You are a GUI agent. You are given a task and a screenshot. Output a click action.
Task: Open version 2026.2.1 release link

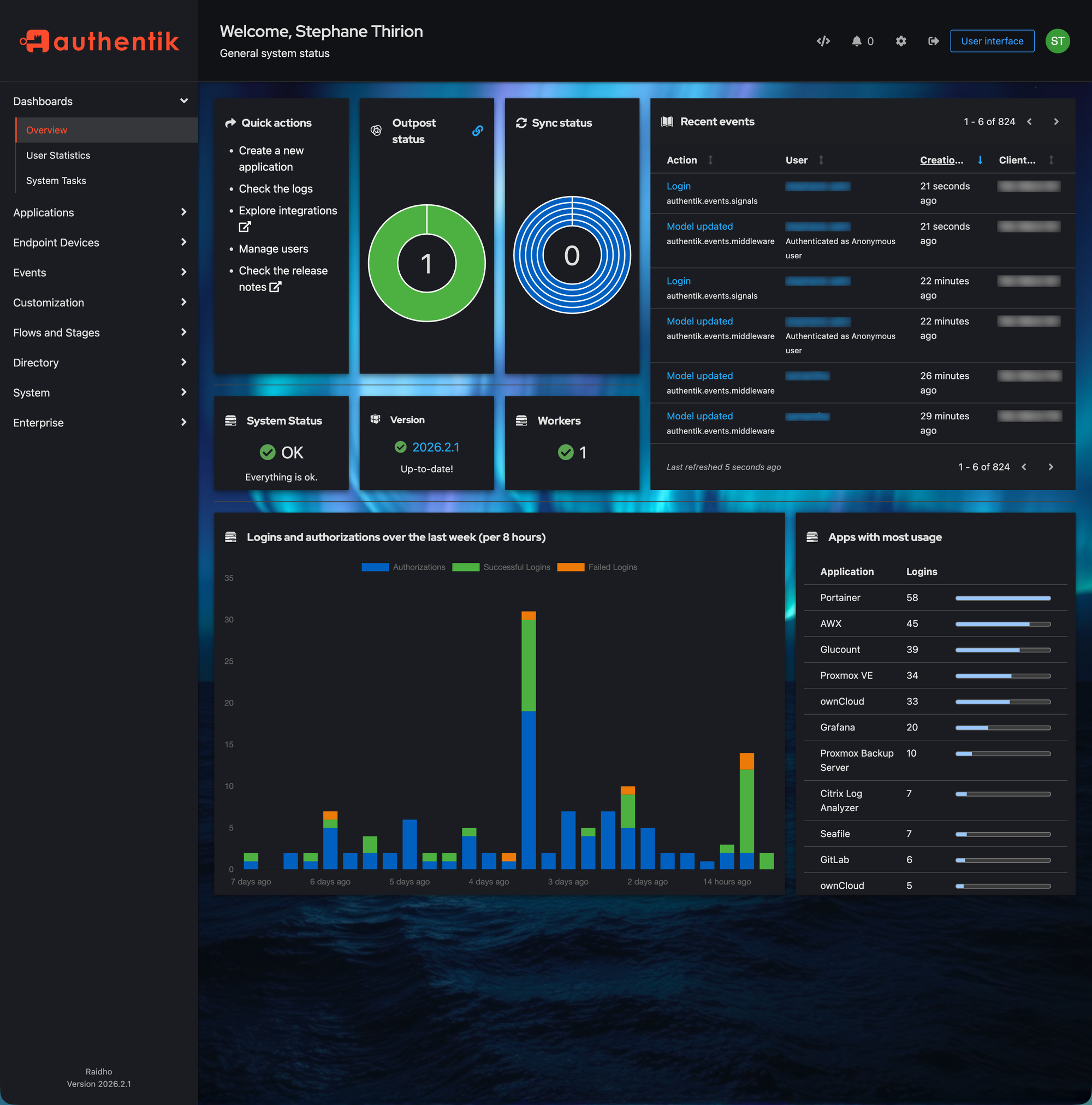435,447
